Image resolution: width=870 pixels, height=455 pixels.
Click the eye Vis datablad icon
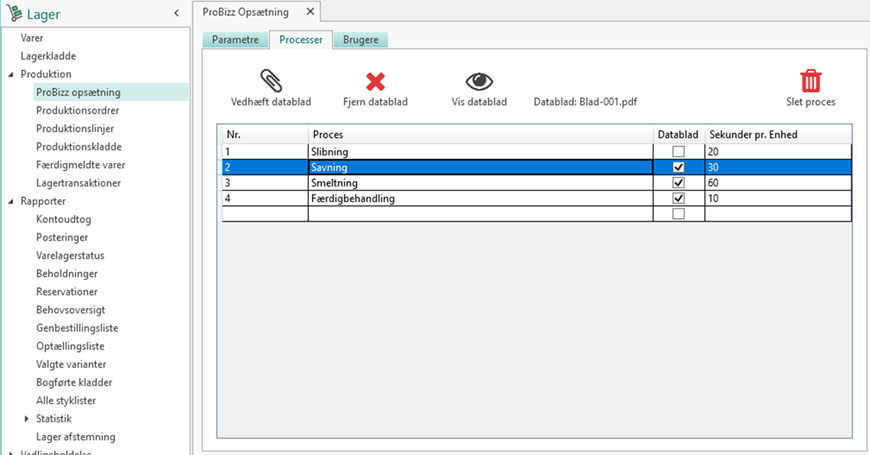(480, 82)
